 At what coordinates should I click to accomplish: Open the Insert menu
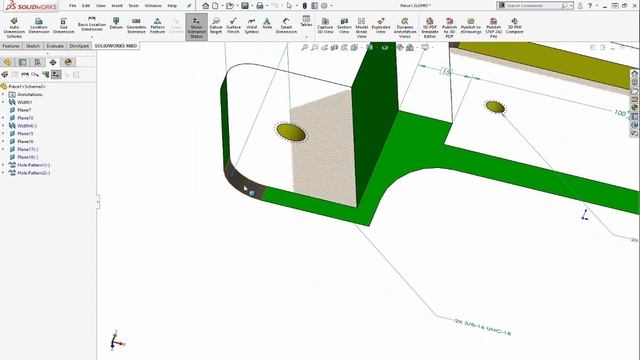pos(117,6)
